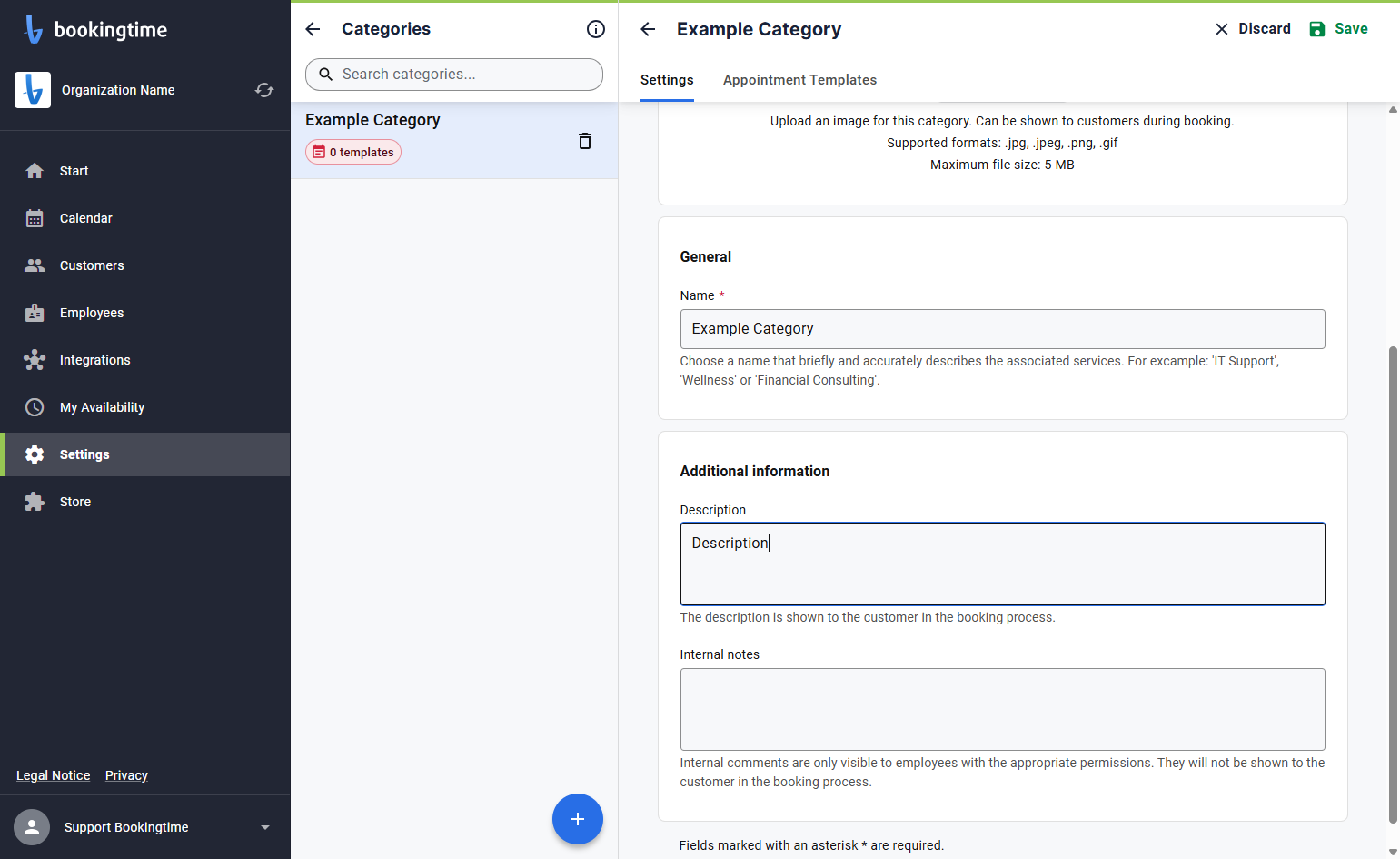Add a new category with plus button
The height and width of the screenshot is (859, 1400).
(x=578, y=819)
